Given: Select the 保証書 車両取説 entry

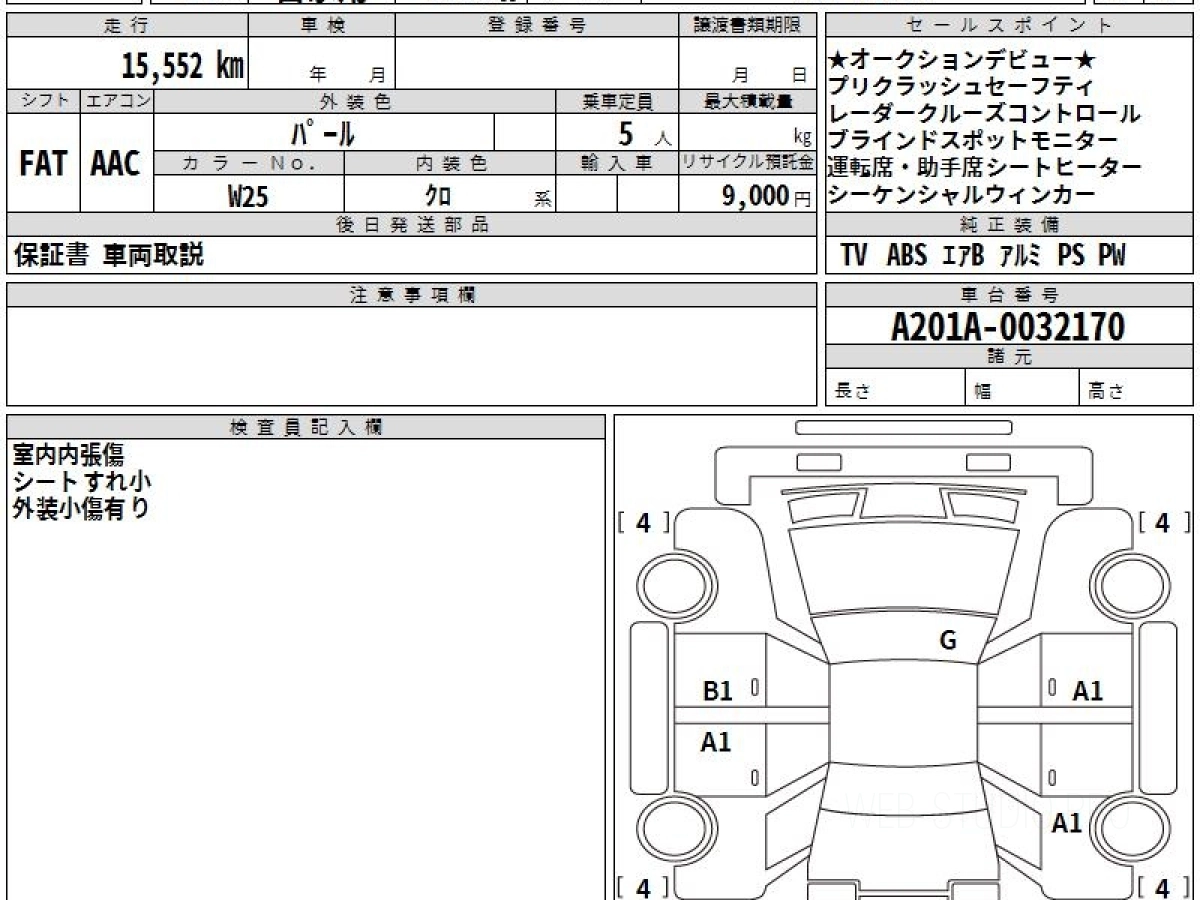Looking at the screenshot, I should [108, 255].
